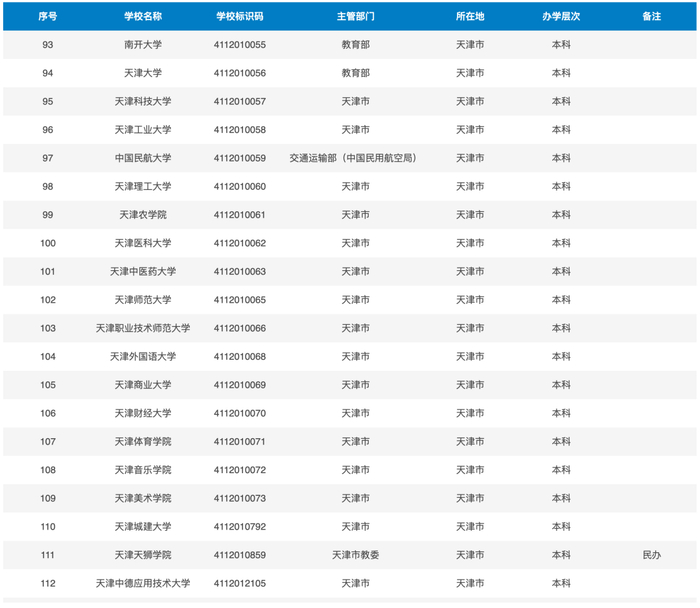This screenshot has width=700, height=608.
Task: Click the code 4112010058
Action: (x=240, y=129)
